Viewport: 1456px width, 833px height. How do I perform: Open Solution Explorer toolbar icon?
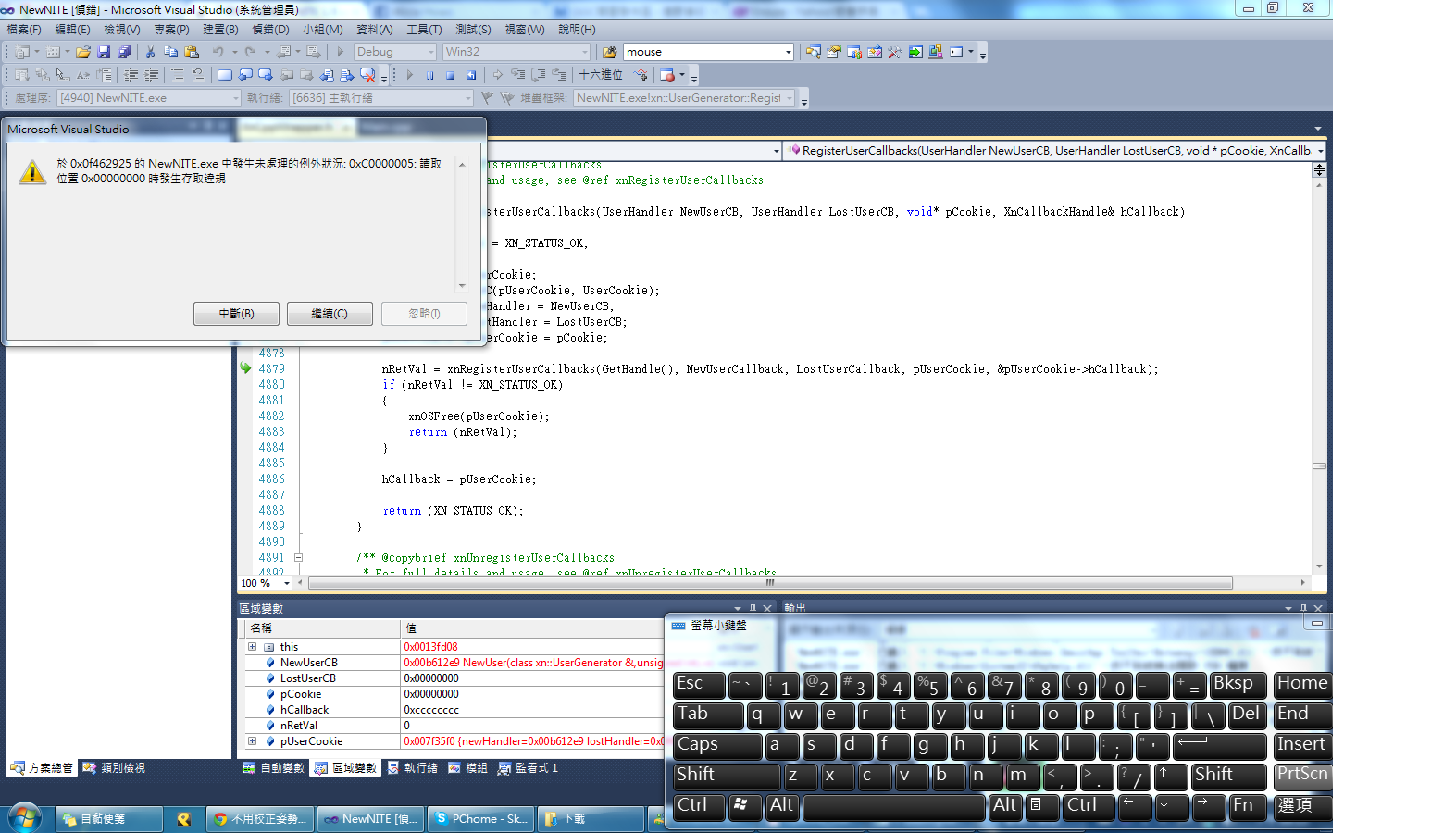[813, 52]
